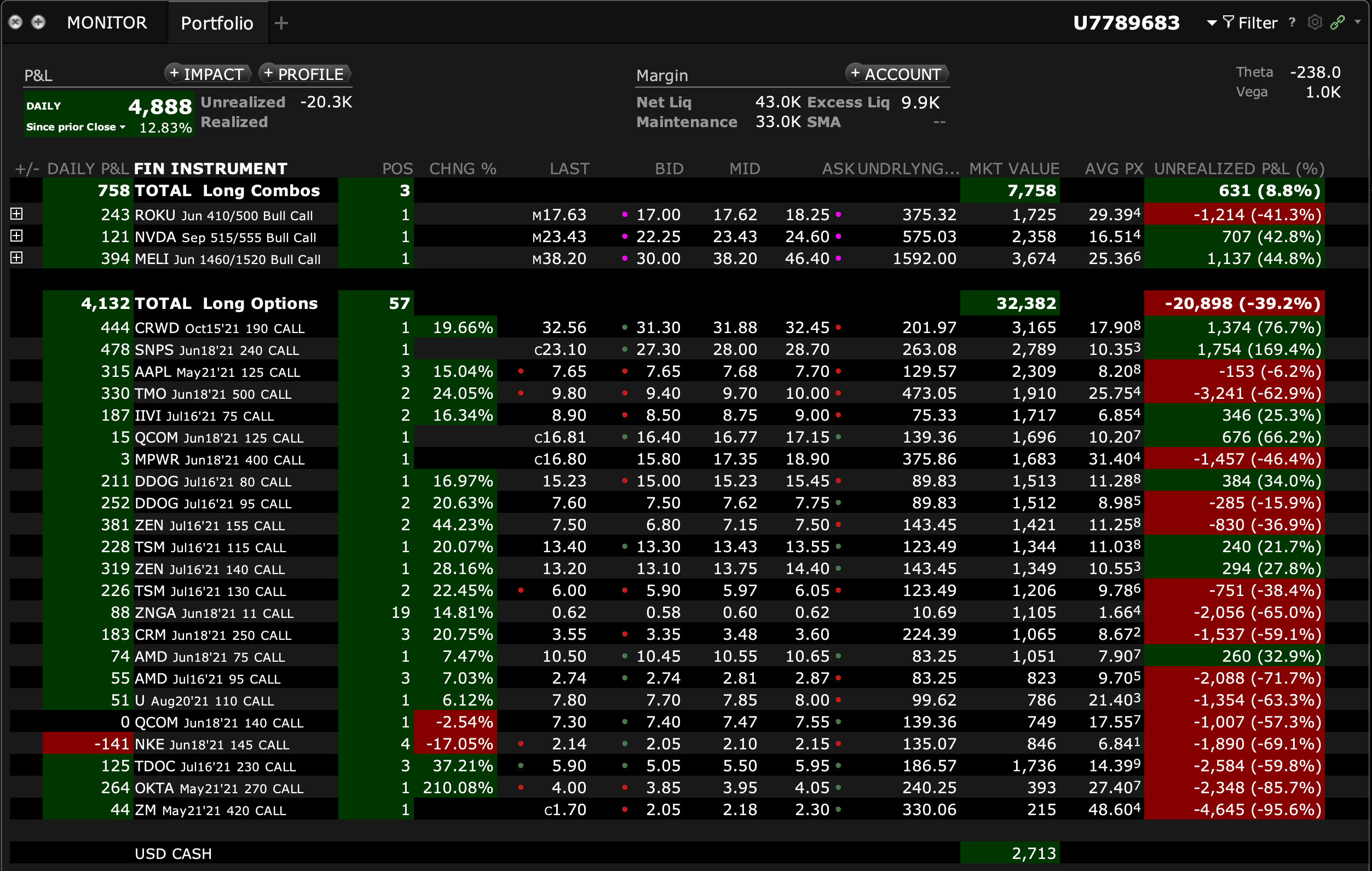Image resolution: width=1372 pixels, height=871 pixels.
Task: Click the -20,898 (-39.2%) unrealized total
Action: pyautogui.click(x=1234, y=303)
